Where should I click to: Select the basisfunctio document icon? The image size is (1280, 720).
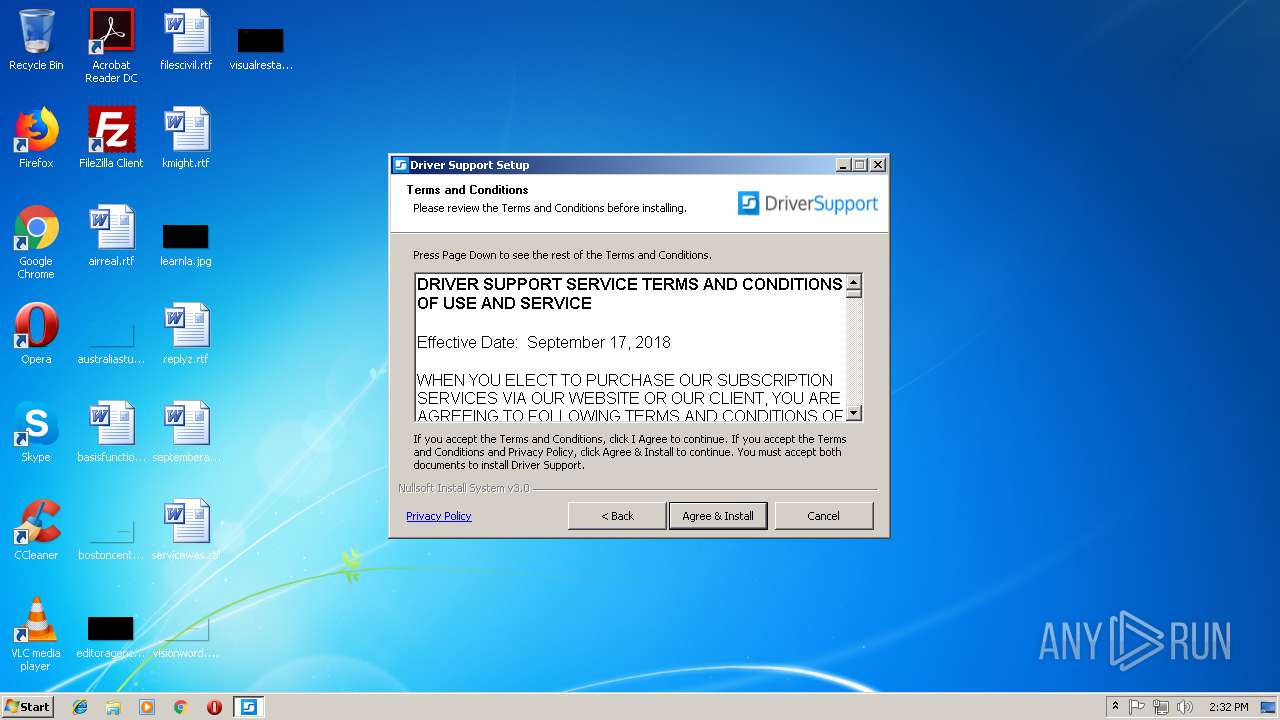coord(111,432)
